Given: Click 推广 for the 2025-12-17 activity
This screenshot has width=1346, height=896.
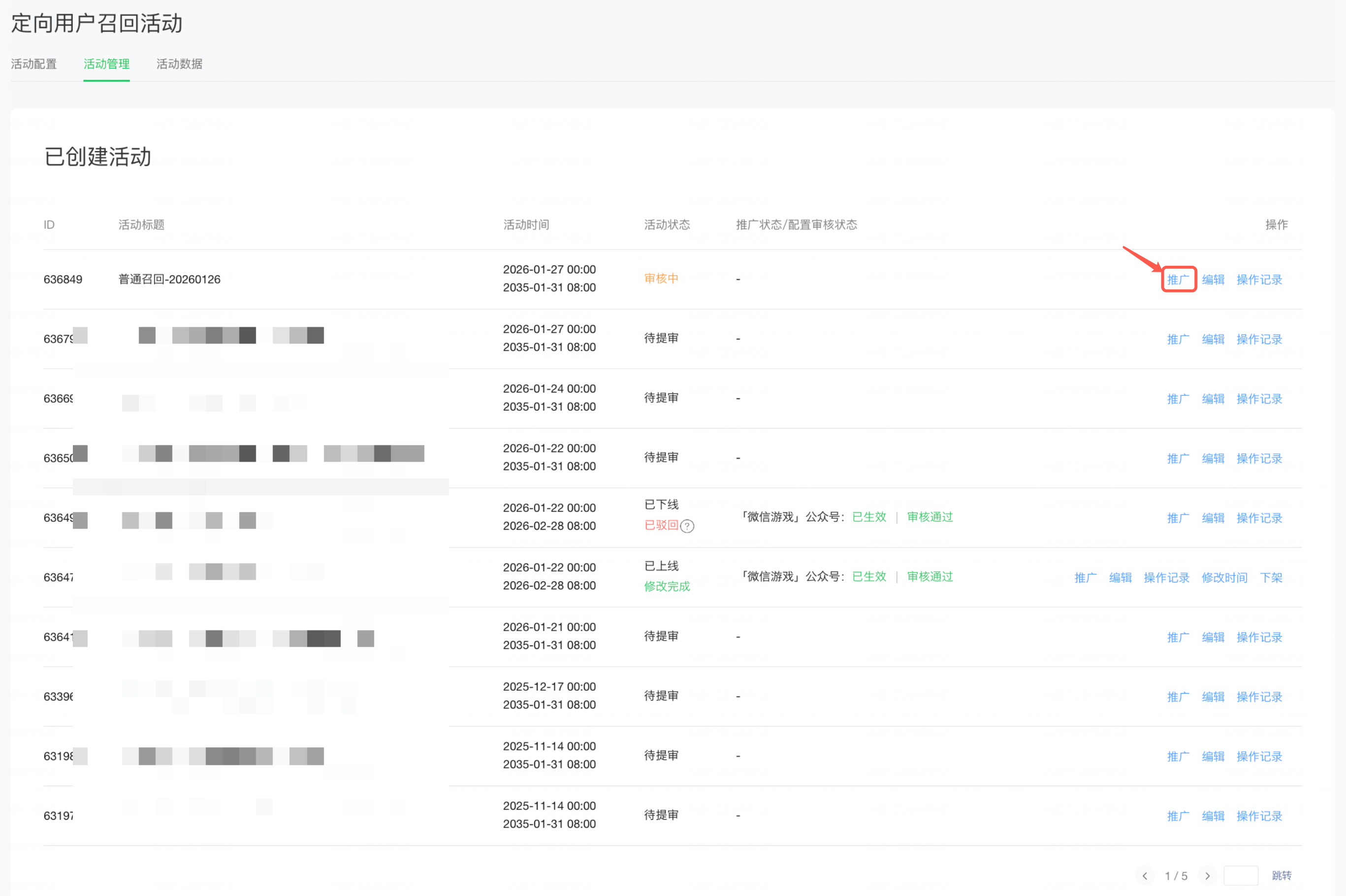Looking at the screenshot, I should pyautogui.click(x=1178, y=697).
